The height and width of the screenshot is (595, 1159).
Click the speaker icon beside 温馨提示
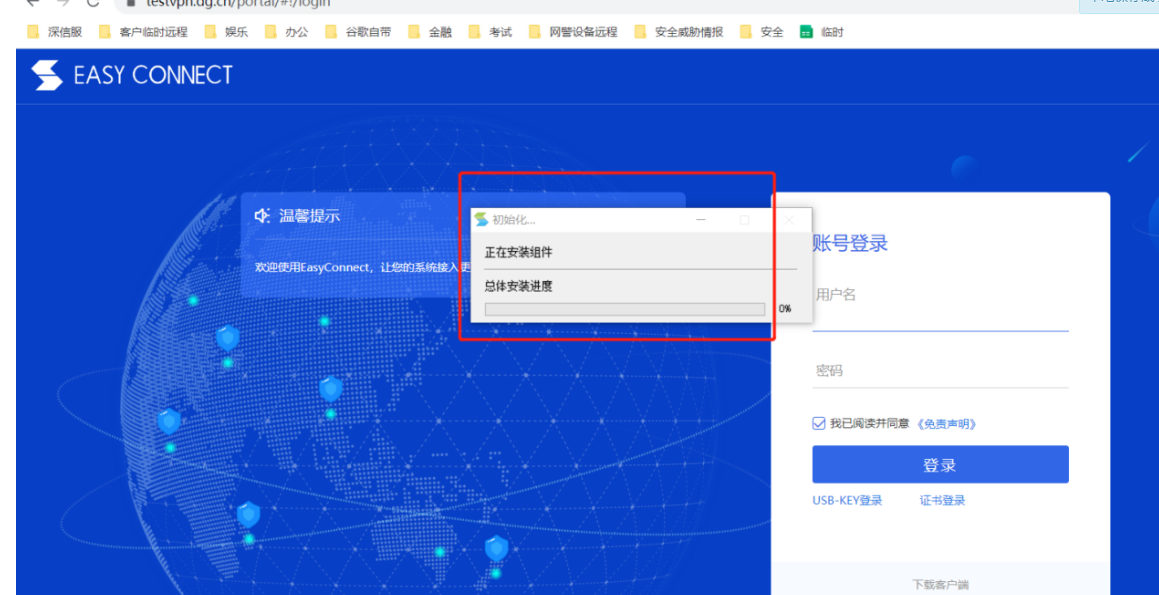click(x=262, y=216)
